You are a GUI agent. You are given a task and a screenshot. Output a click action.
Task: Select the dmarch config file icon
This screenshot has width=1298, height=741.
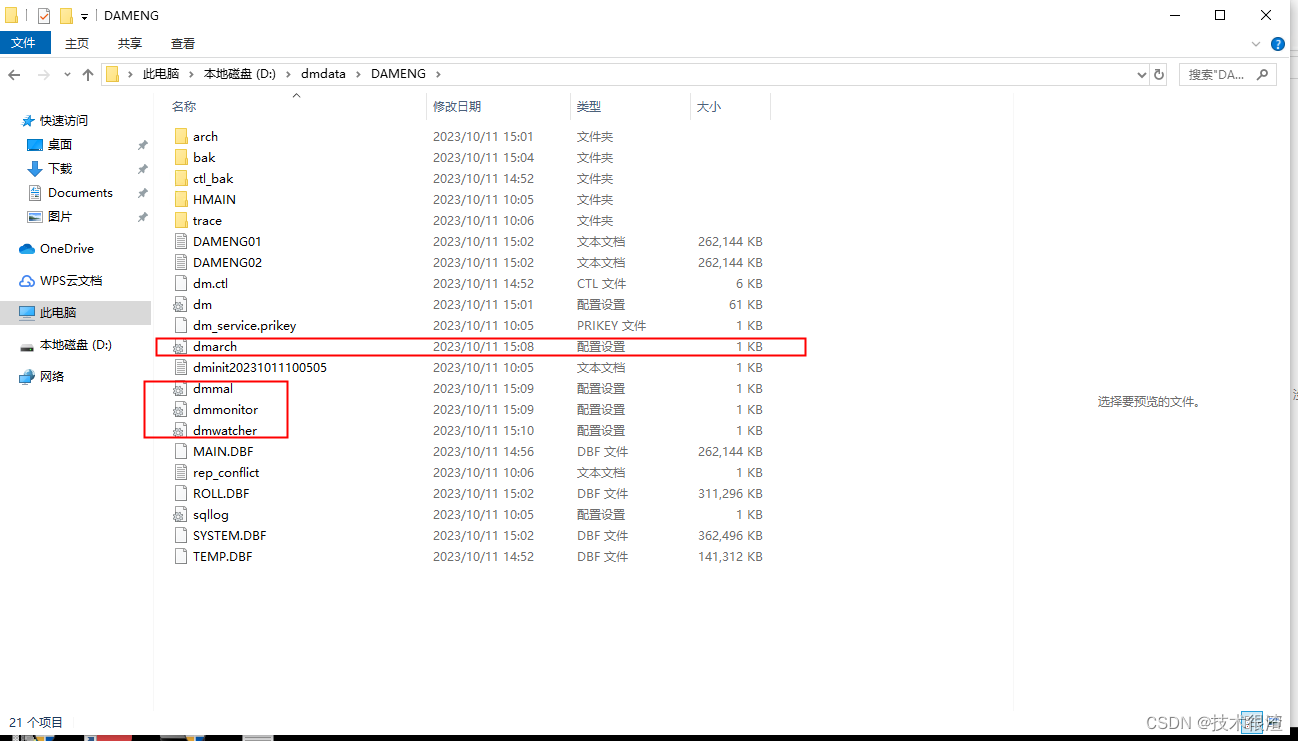[181, 346]
